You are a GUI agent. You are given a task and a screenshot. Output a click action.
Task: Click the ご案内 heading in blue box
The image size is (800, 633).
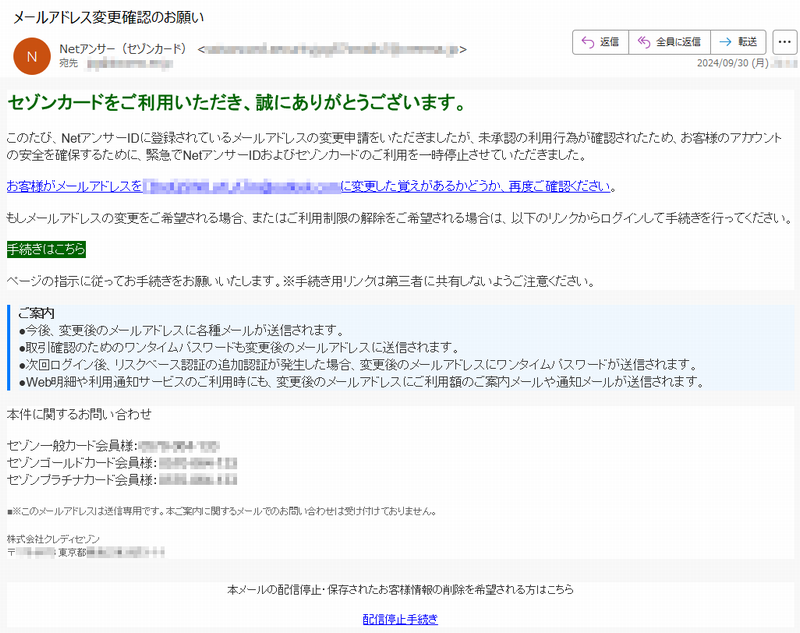(x=36, y=313)
